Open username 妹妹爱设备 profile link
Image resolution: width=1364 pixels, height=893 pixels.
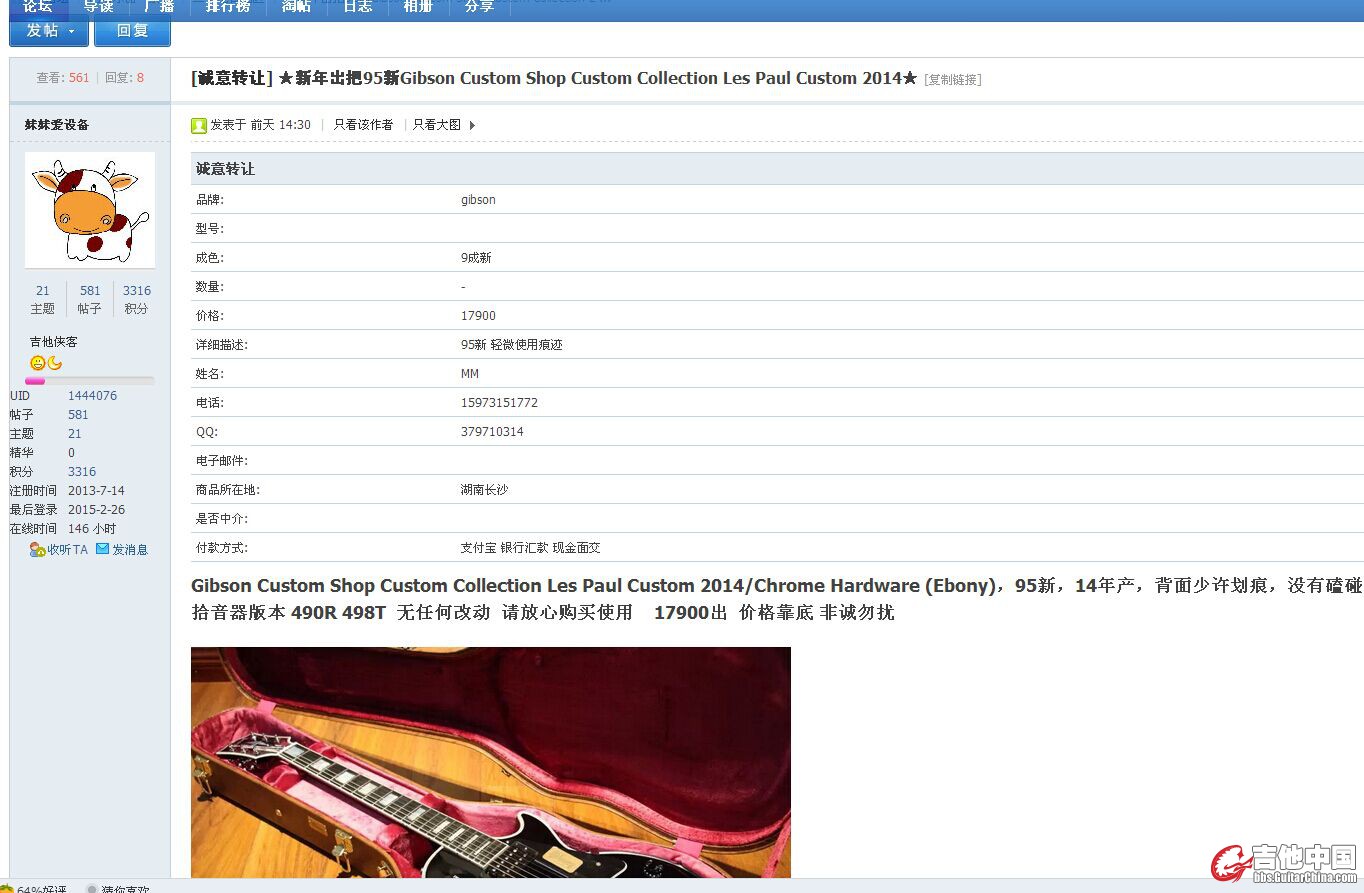57,125
